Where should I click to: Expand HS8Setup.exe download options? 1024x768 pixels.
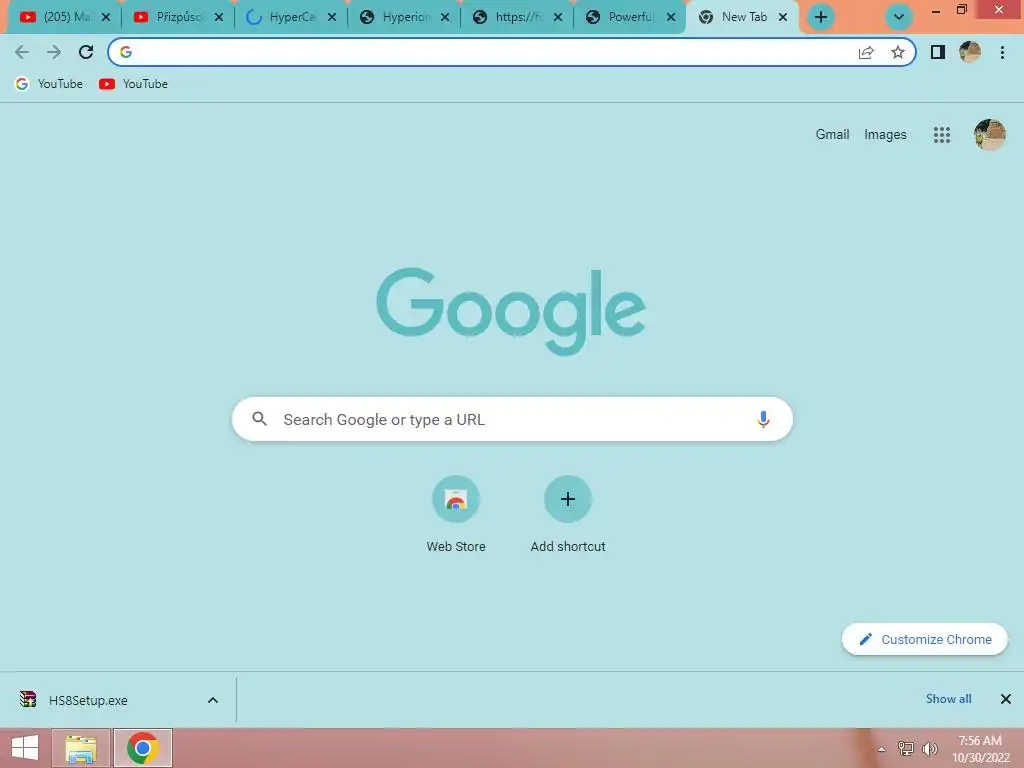coord(213,700)
